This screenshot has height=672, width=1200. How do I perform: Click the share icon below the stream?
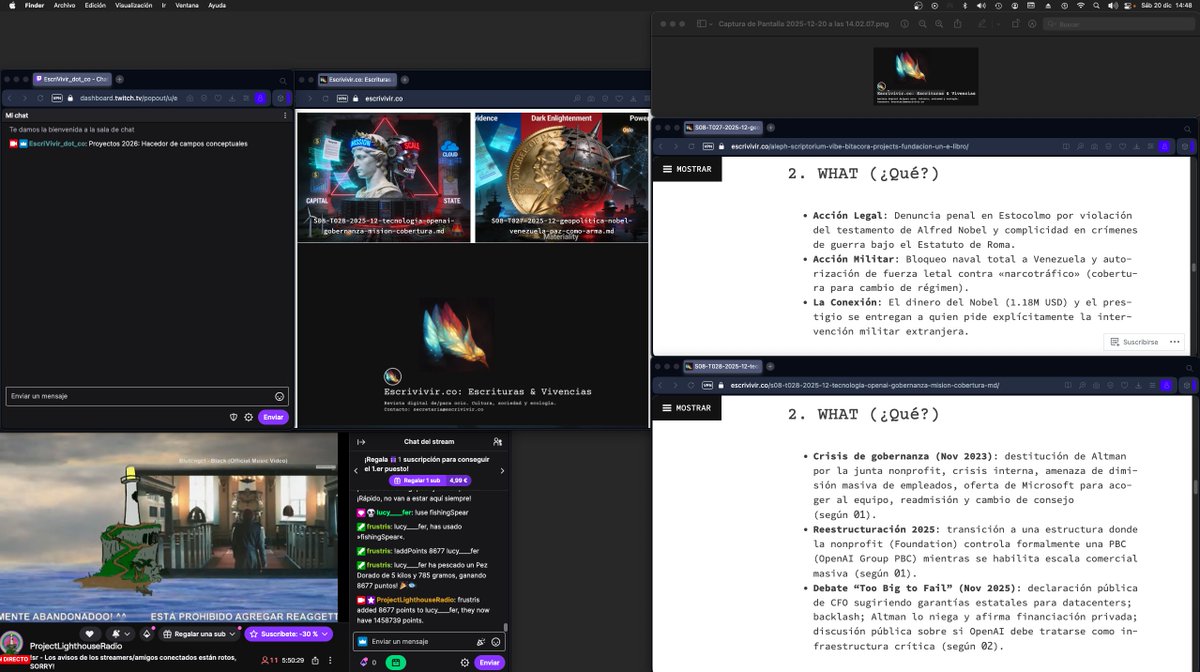click(x=315, y=660)
